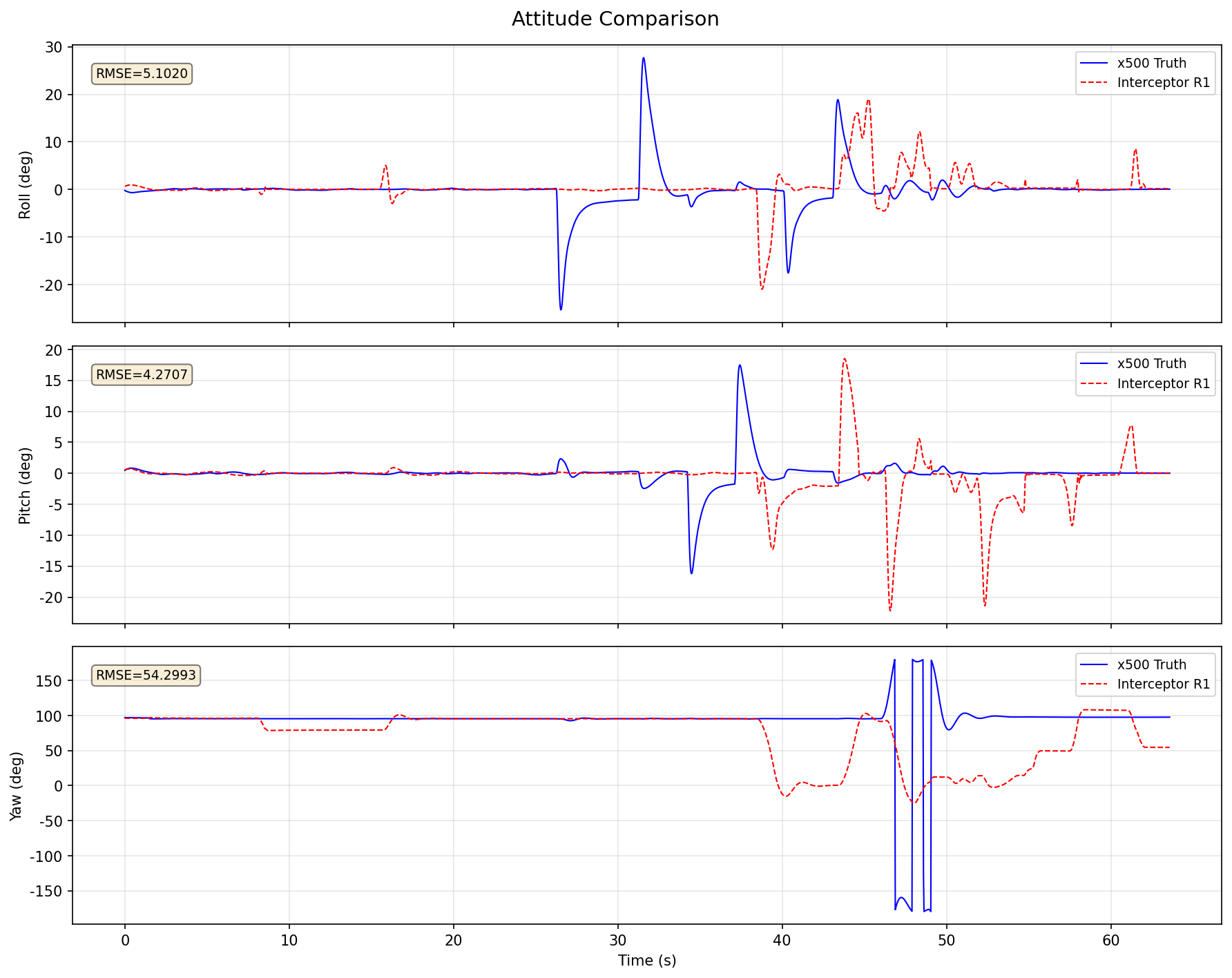The image size is (1232, 978).
Task: Click the red dashed line icon in Pitch legend
Action: tap(1095, 383)
